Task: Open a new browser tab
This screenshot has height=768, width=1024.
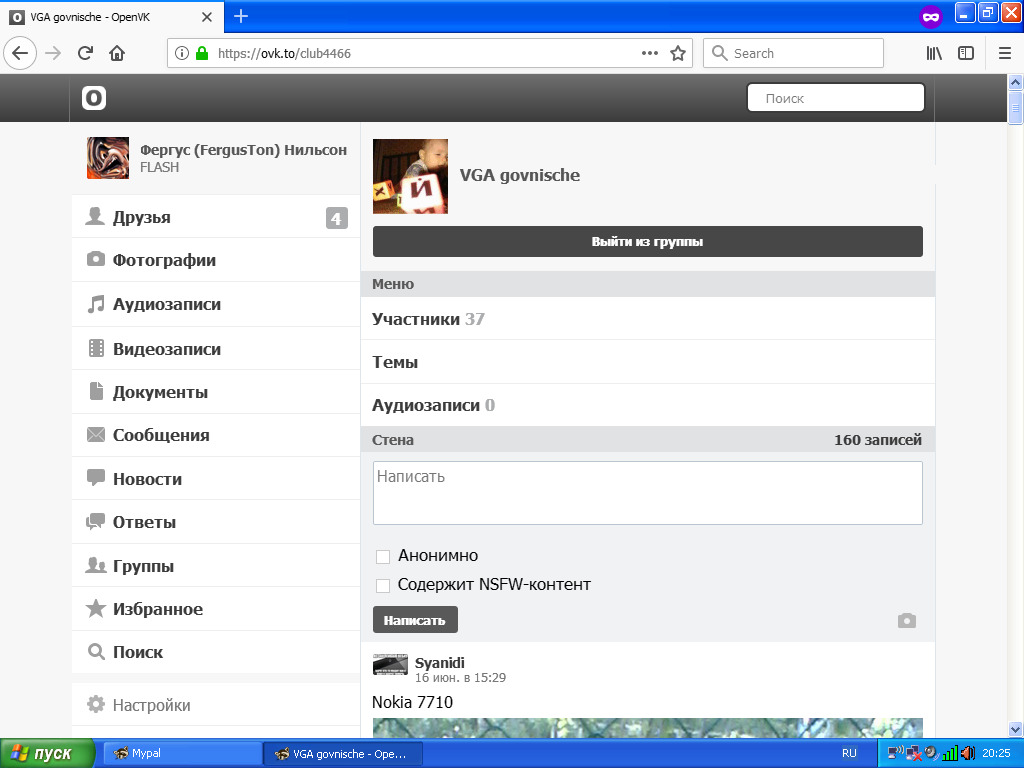Action: pyautogui.click(x=241, y=16)
